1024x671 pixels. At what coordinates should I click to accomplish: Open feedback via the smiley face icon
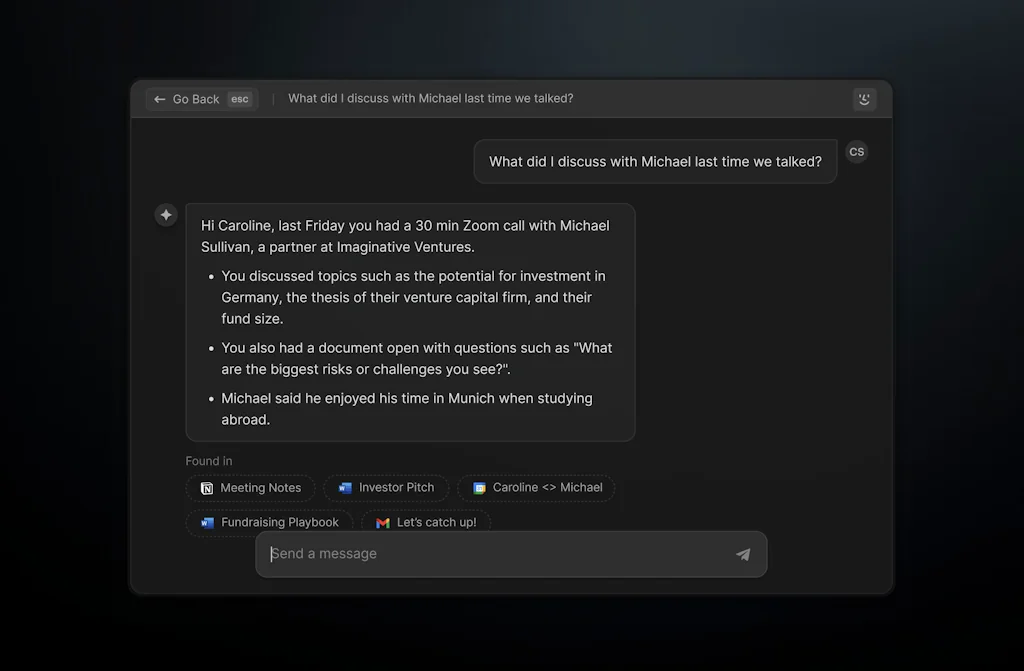point(864,99)
